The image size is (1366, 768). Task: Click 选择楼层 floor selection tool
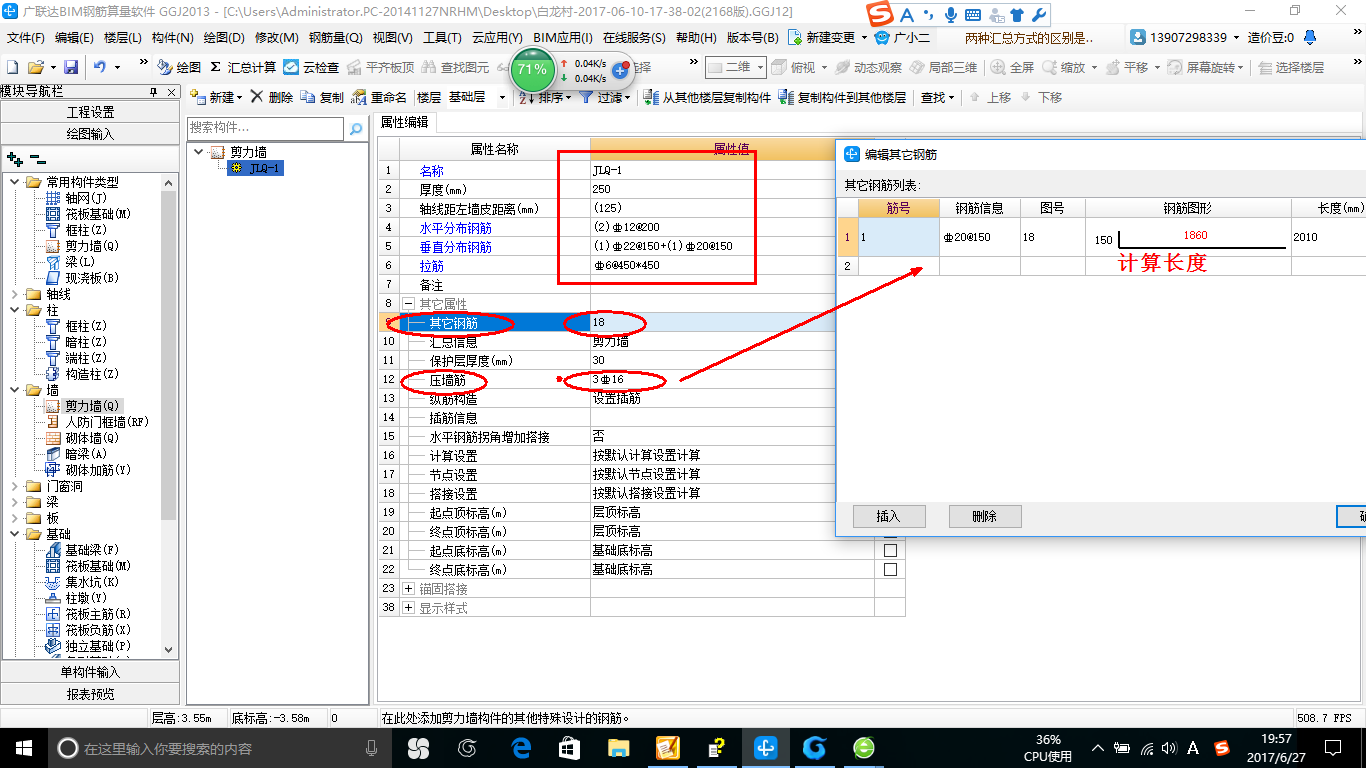point(1292,67)
